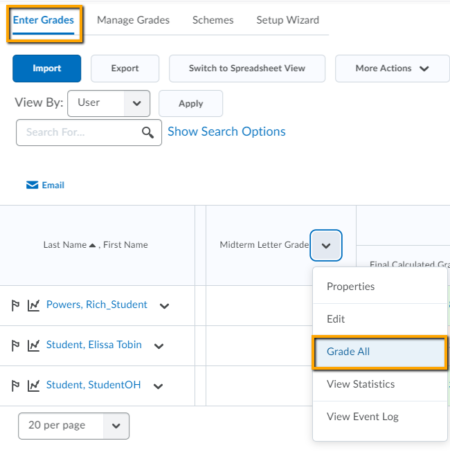Screen dimensions: 450x452
Task: Expand the chevron next to Powers, Rich_Student
Action: [x=164, y=306]
